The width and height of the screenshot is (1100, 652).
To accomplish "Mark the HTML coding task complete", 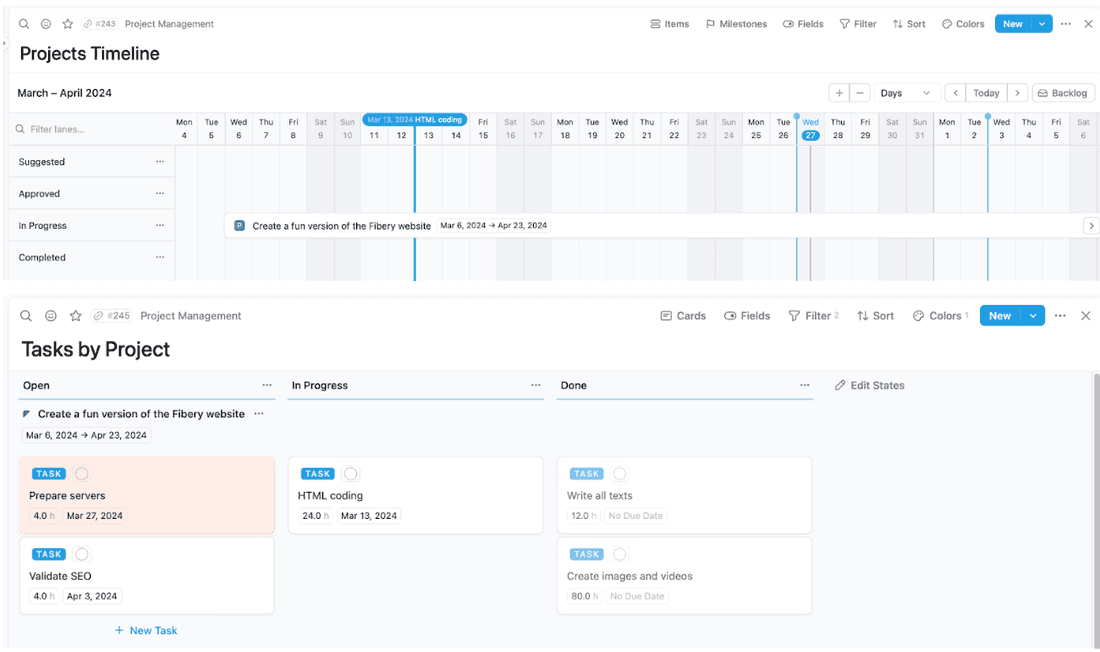I will [x=352, y=473].
